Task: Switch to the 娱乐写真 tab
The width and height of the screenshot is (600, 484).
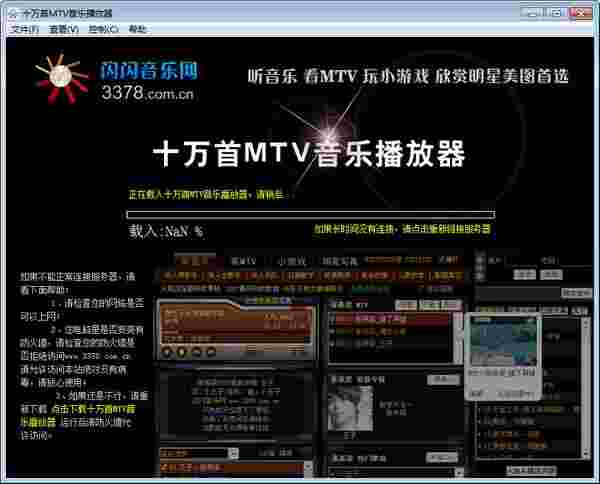Action: [x=340, y=262]
